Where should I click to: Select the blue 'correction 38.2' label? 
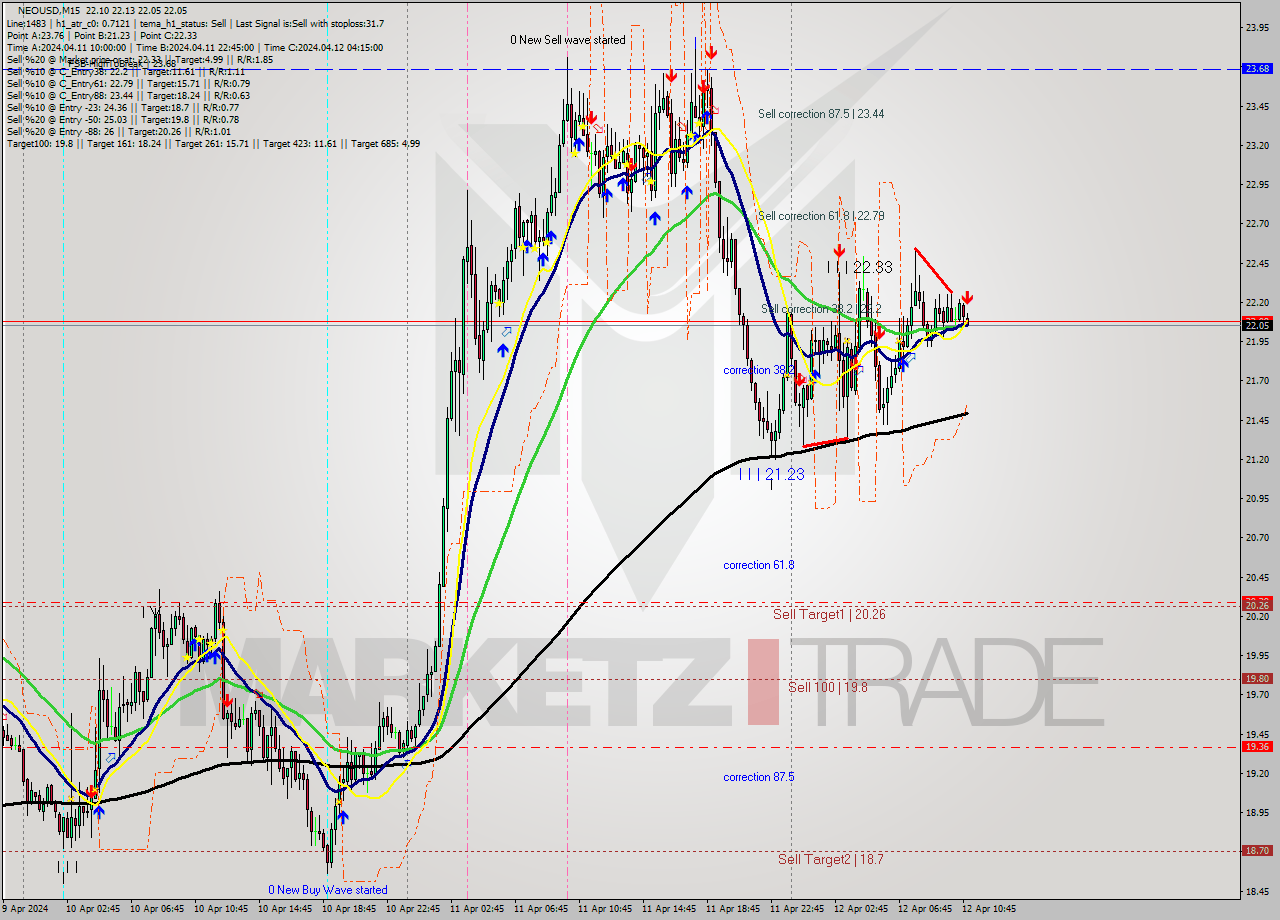click(x=759, y=370)
